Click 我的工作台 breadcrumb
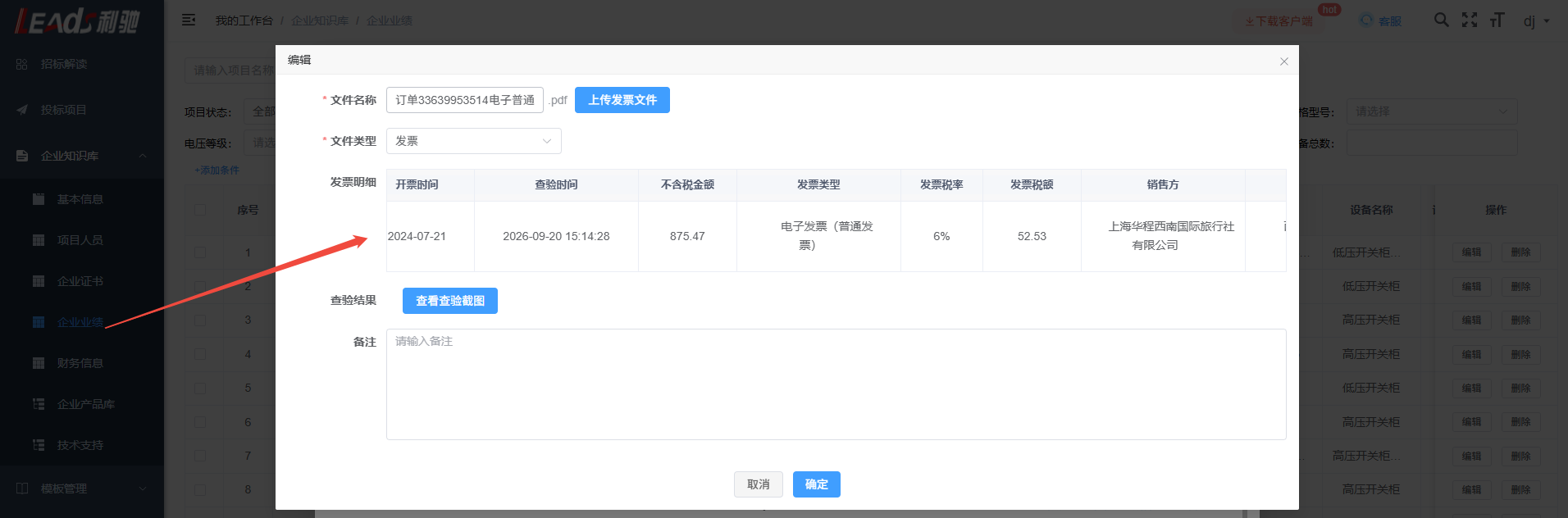This screenshot has height=518, width=1568. point(244,20)
